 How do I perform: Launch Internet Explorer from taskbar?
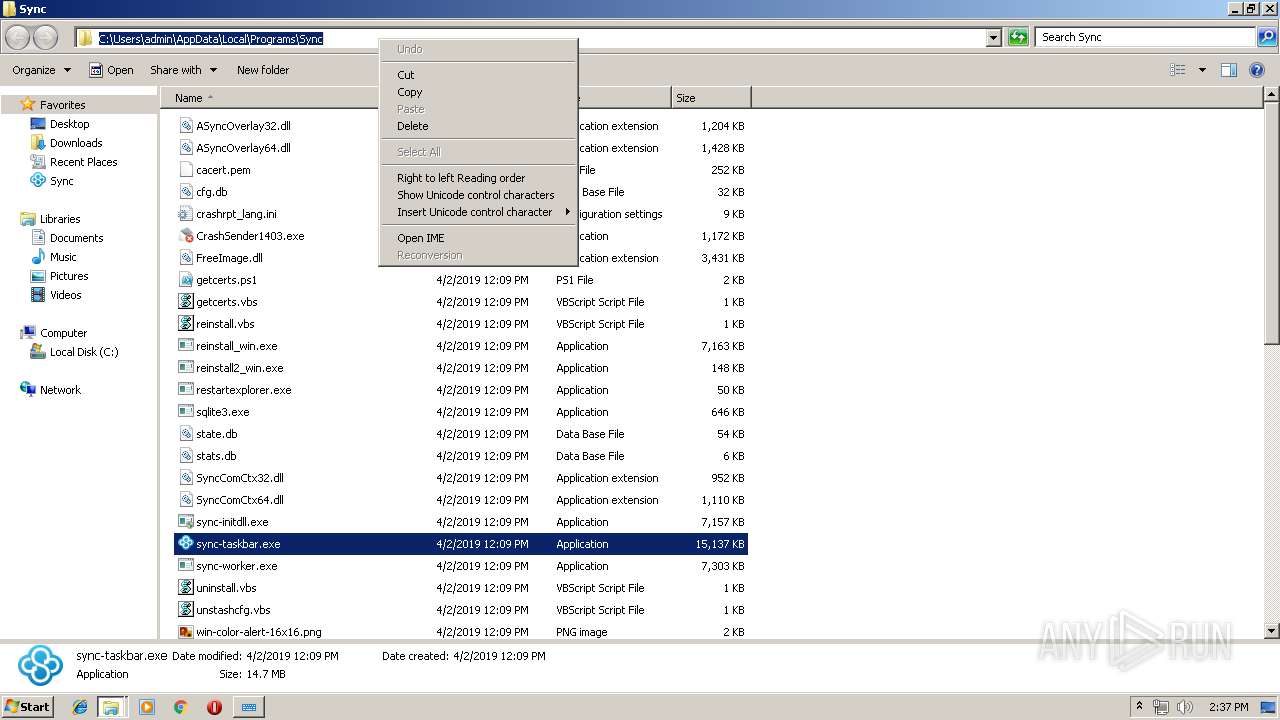80,707
